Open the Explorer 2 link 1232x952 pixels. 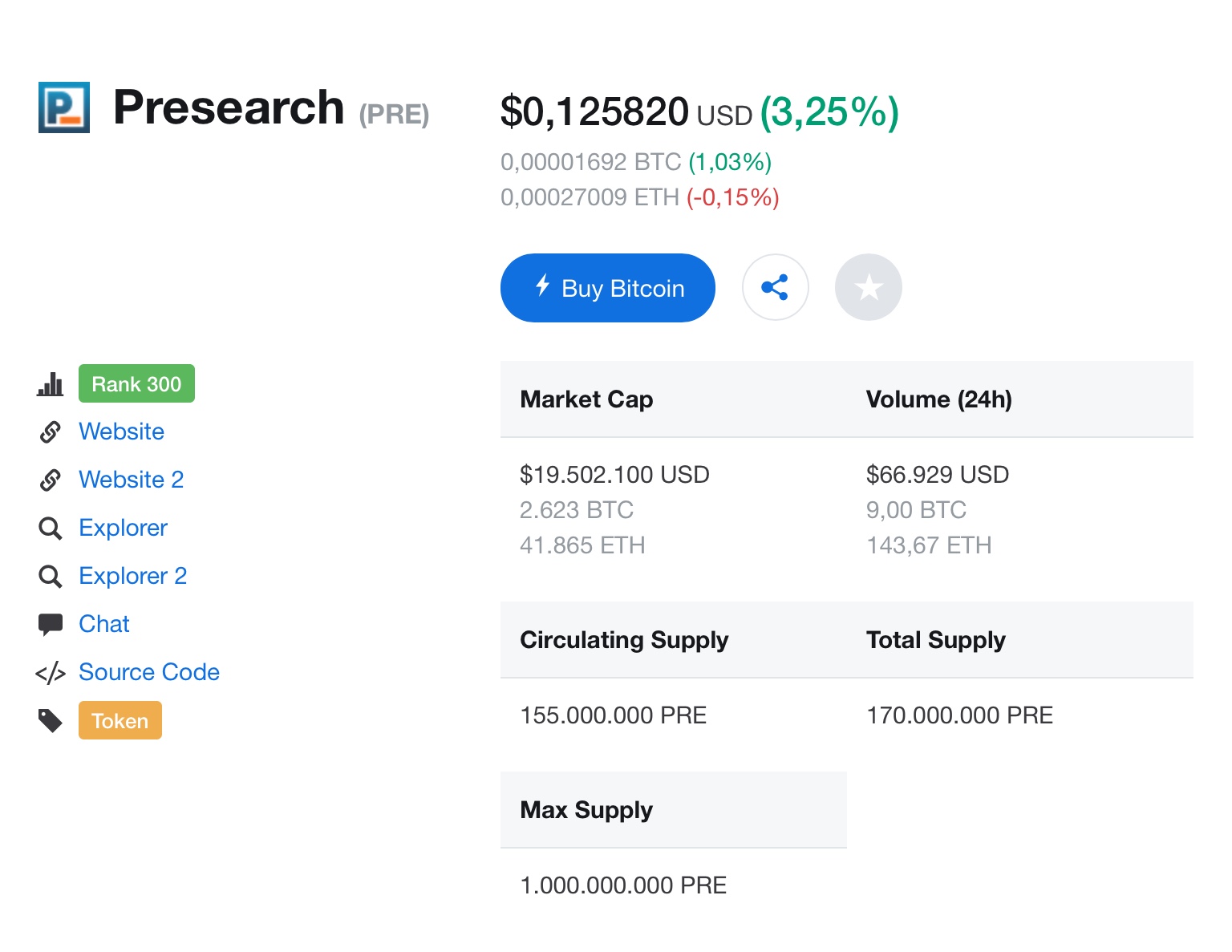pyautogui.click(x=133, y=576)
